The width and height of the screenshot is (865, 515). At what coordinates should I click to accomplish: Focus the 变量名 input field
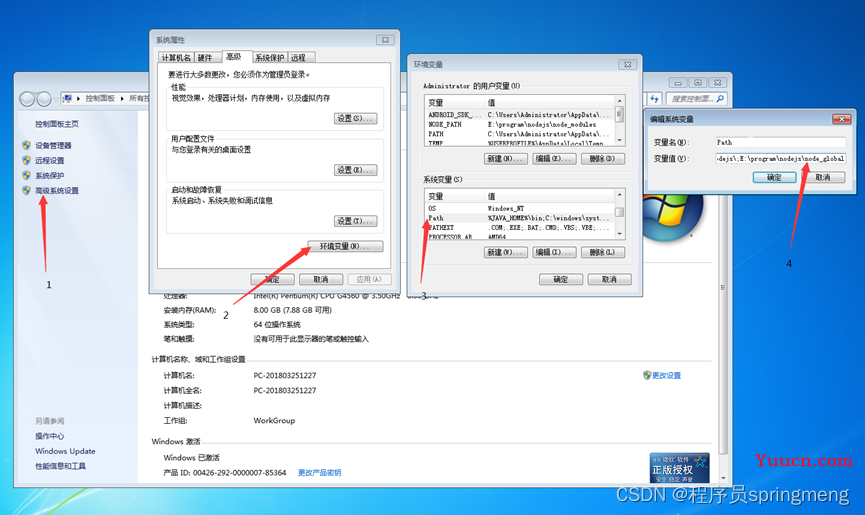coord(780,142)
